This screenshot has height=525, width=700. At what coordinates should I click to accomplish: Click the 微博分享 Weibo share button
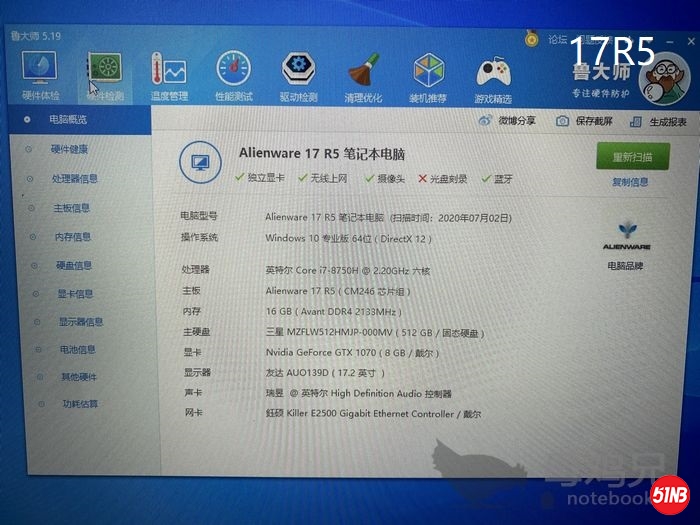point(509,120)
